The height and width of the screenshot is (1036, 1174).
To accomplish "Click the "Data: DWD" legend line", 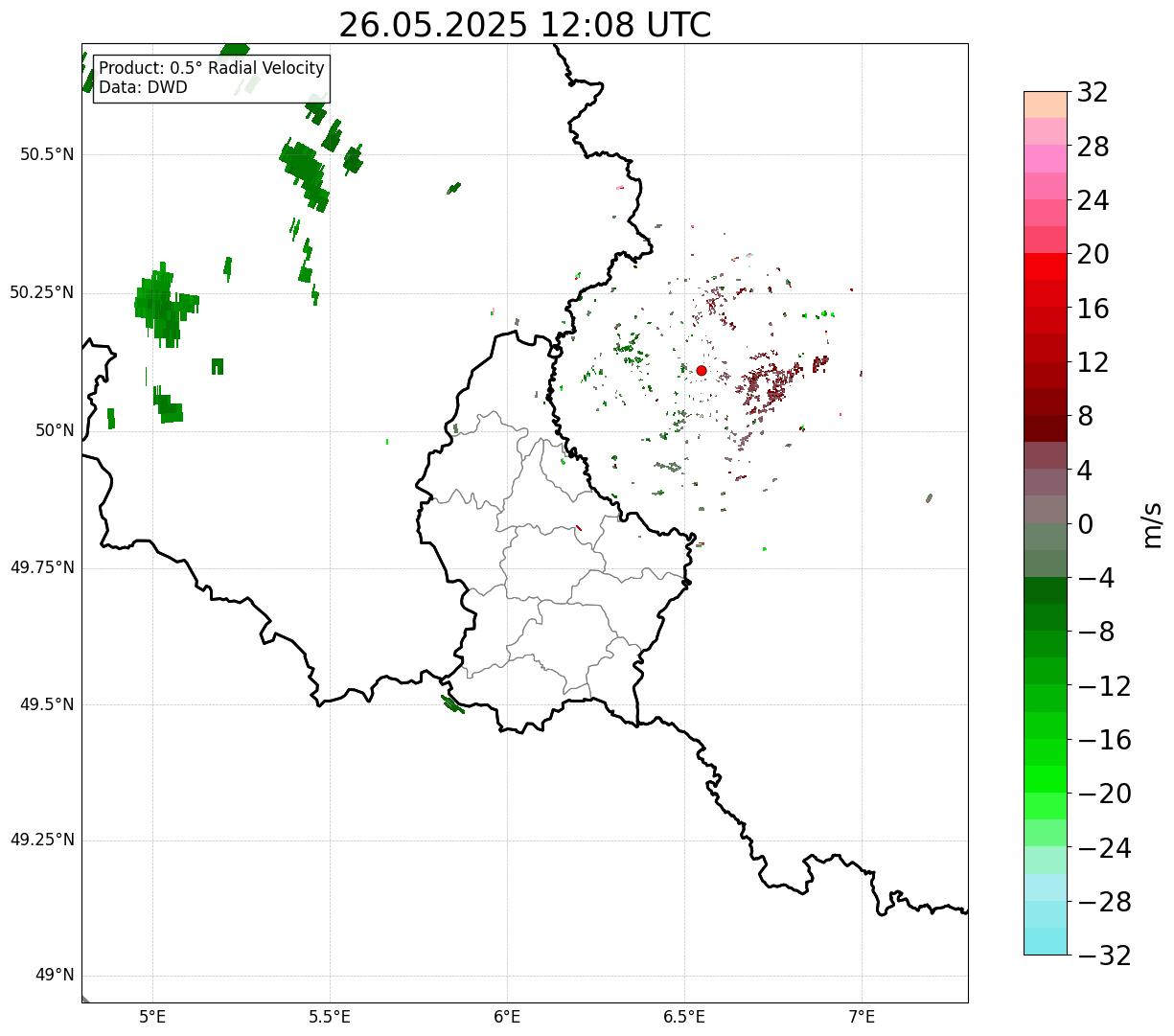I will point(144,87).
